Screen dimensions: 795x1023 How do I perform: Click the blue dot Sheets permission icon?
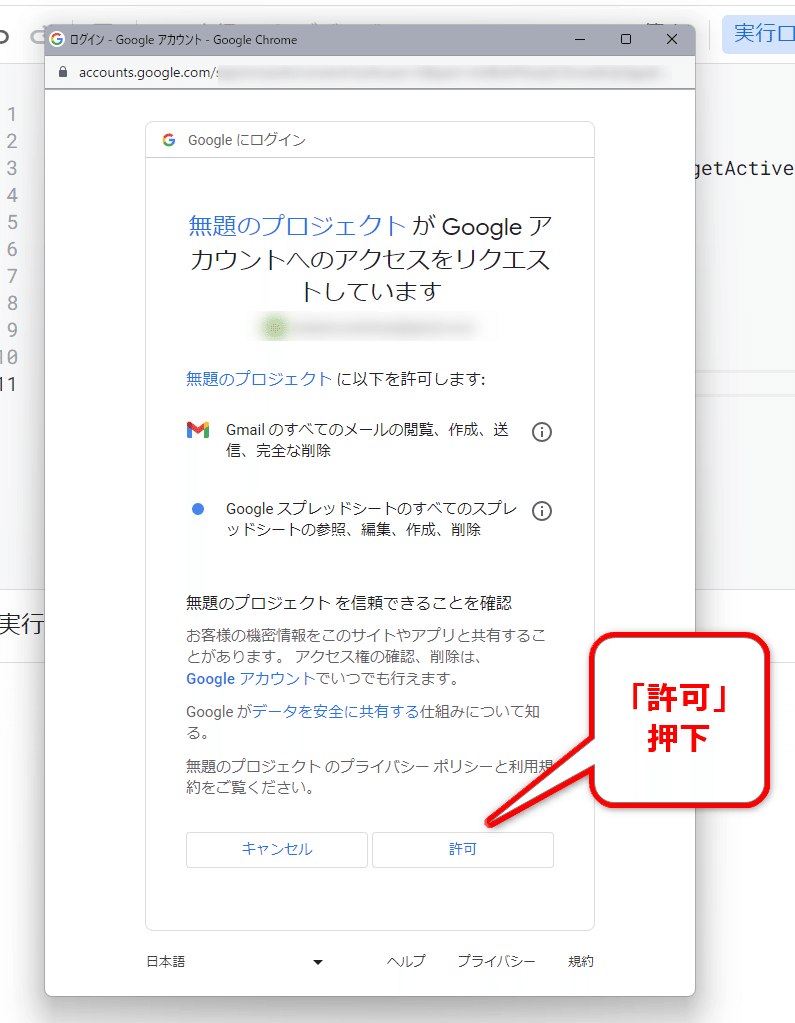(198, 509)
